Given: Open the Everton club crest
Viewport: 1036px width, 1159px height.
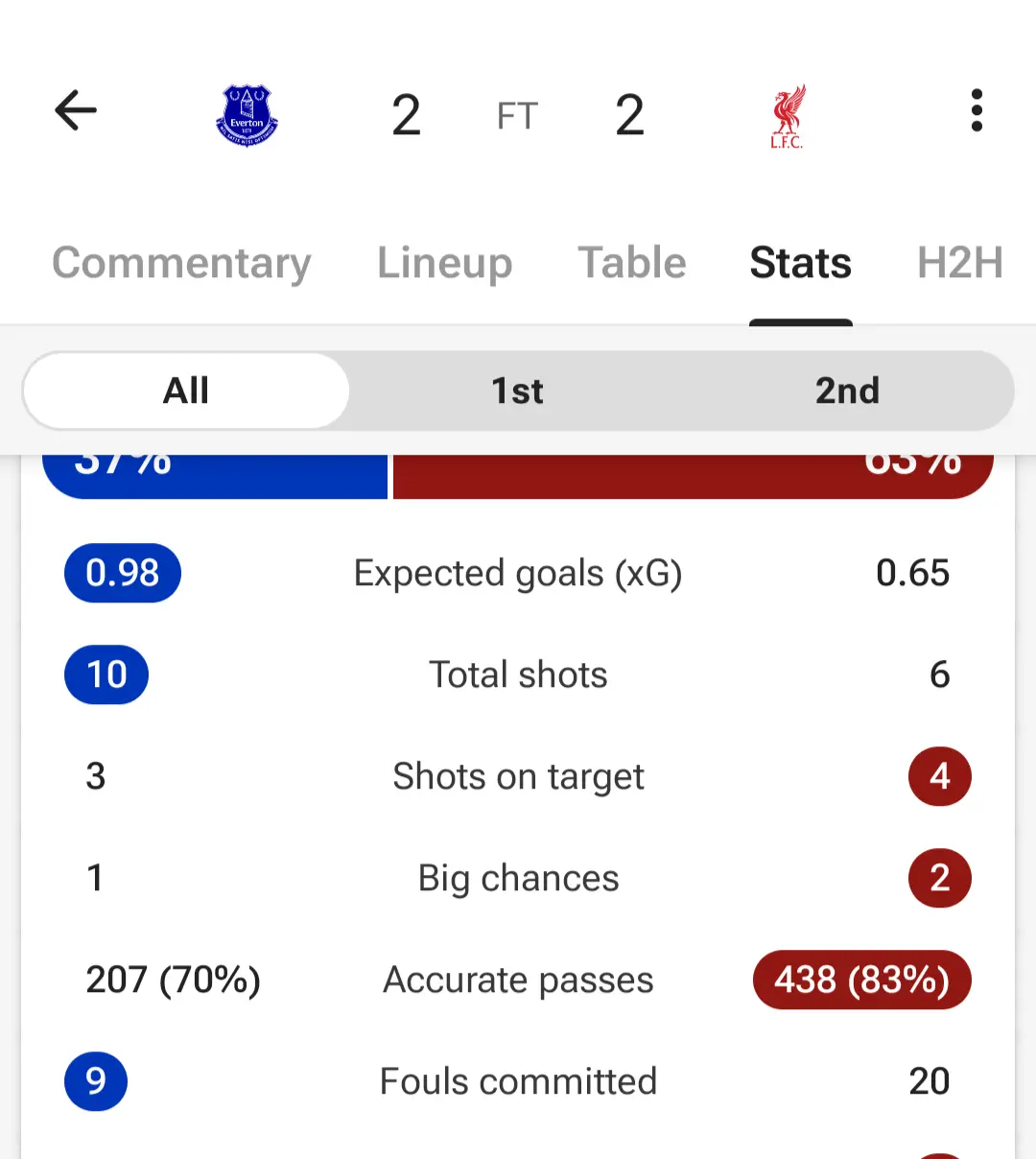Looking at the screenshot, I should (247, 115).
